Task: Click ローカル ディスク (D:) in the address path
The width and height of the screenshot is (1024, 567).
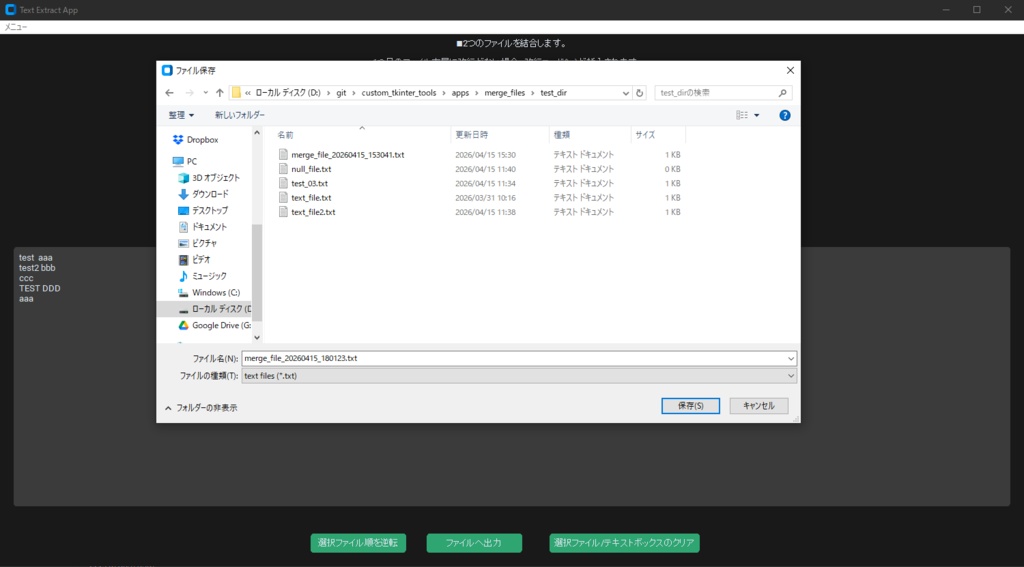Action: click(288, 93)
